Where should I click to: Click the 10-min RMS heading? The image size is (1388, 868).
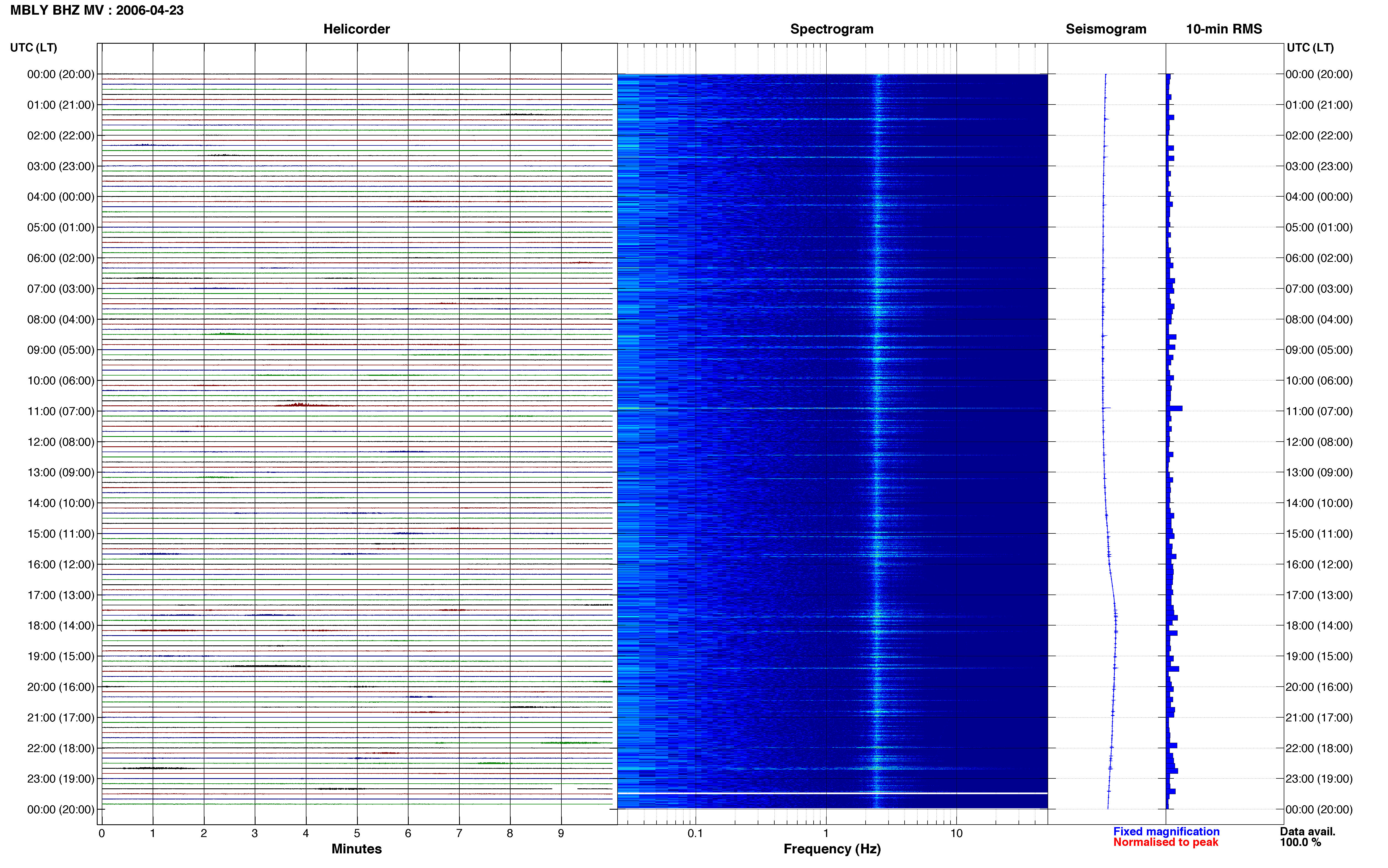pyautogui.click(x=1224, y=29)
